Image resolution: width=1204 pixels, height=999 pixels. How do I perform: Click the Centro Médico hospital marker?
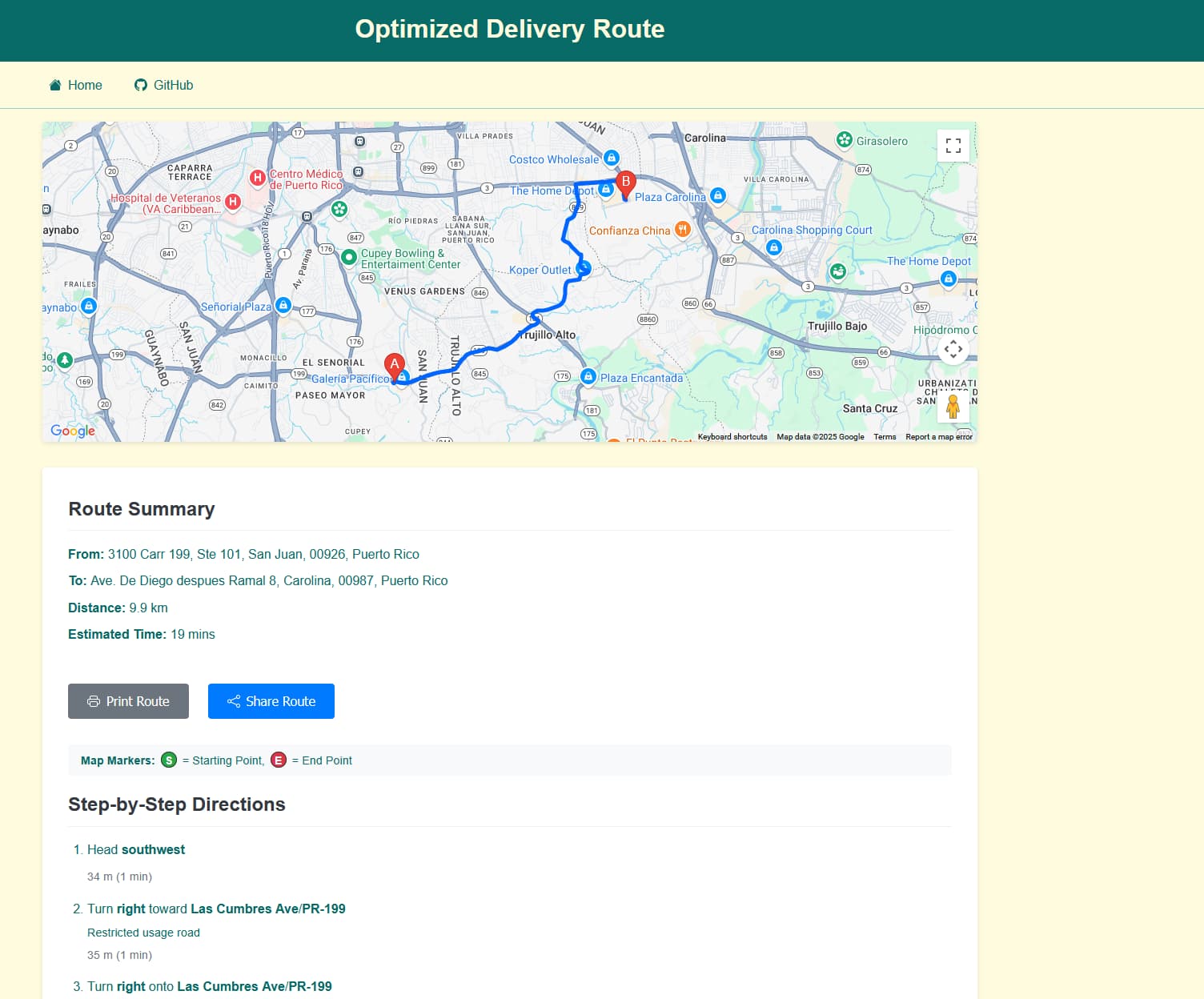[x=258, y=178]
